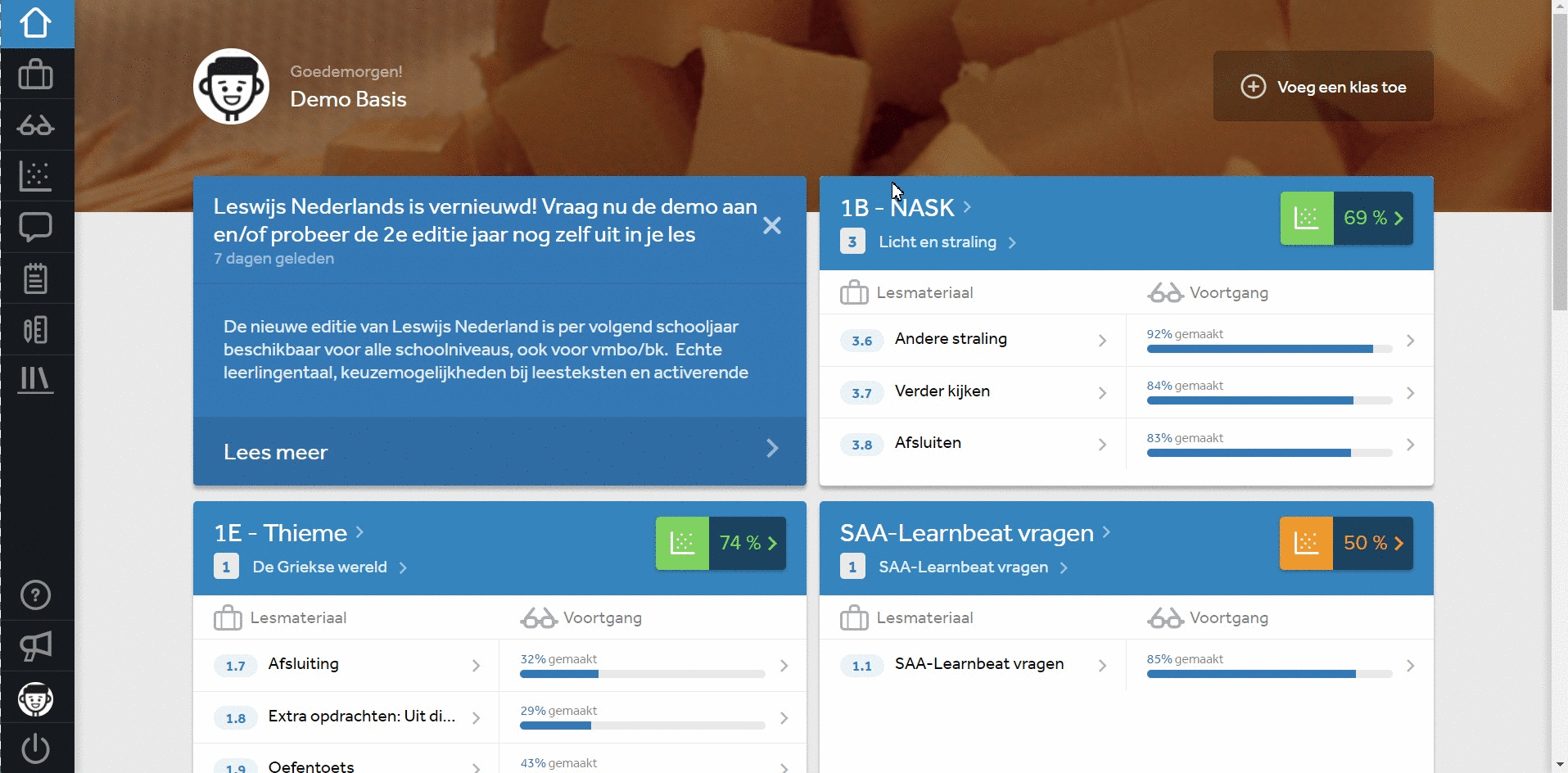Click the 85% gemaakt progress bar
Image resolution: width=1568 pixels, height=773 pixels.
click(1269, 674)
